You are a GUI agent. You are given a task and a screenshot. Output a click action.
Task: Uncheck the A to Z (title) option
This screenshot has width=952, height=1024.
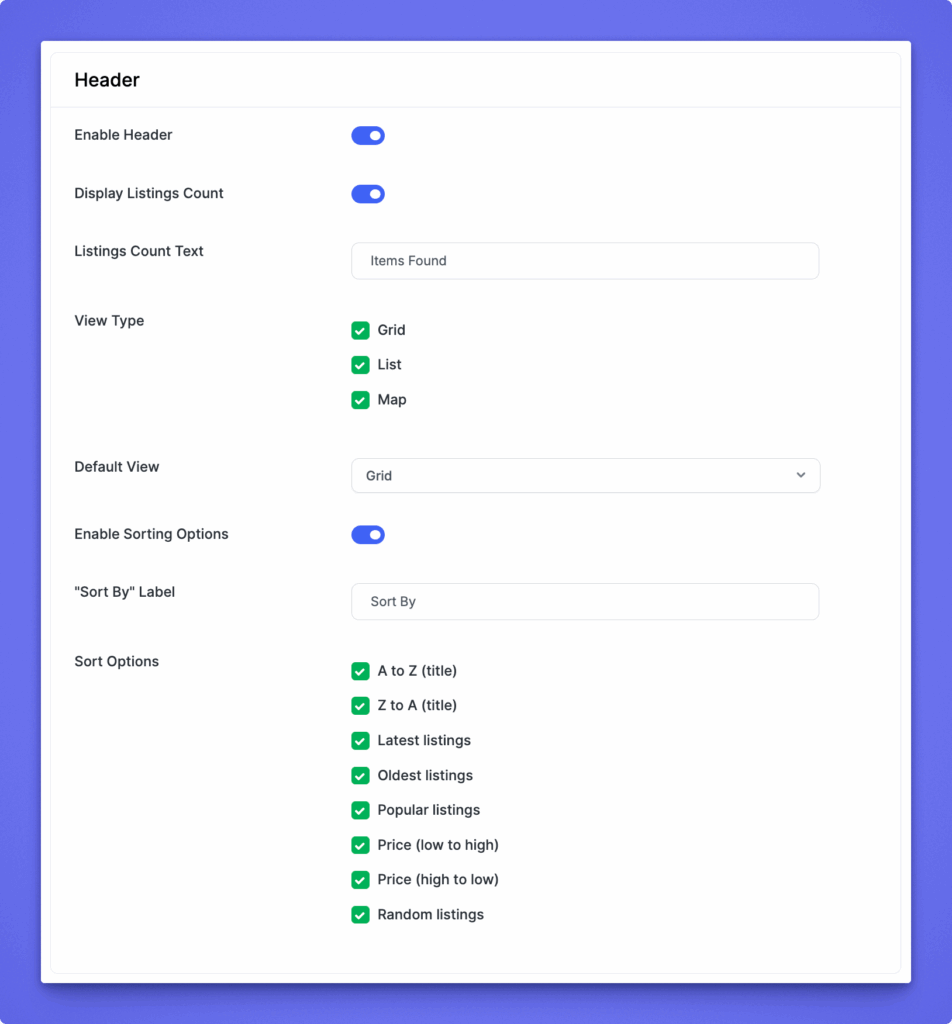coord(361,671)
